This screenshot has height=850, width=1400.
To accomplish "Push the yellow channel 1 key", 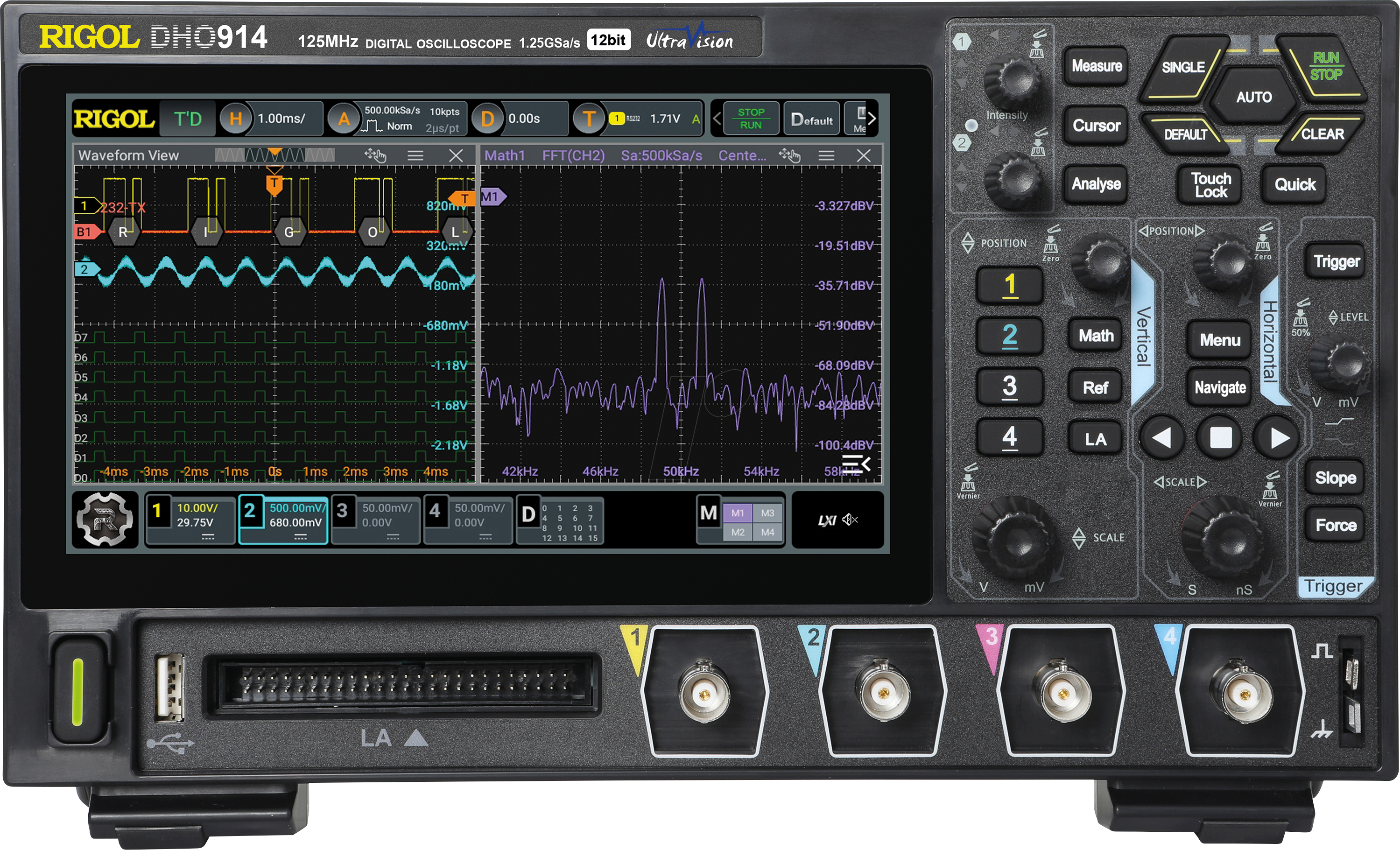I will point(1010,285).
